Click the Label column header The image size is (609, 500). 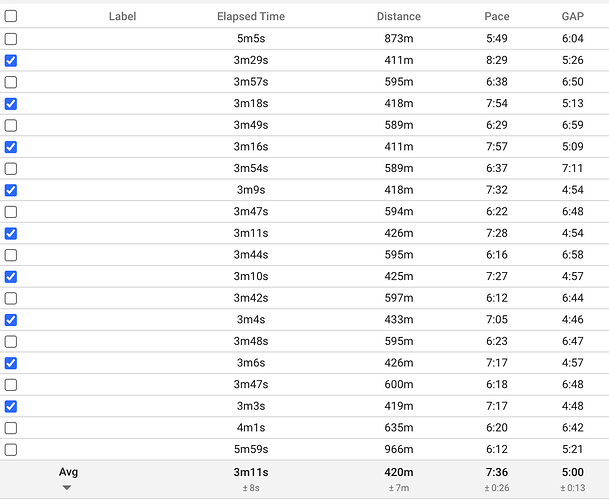tap(122, 16)
